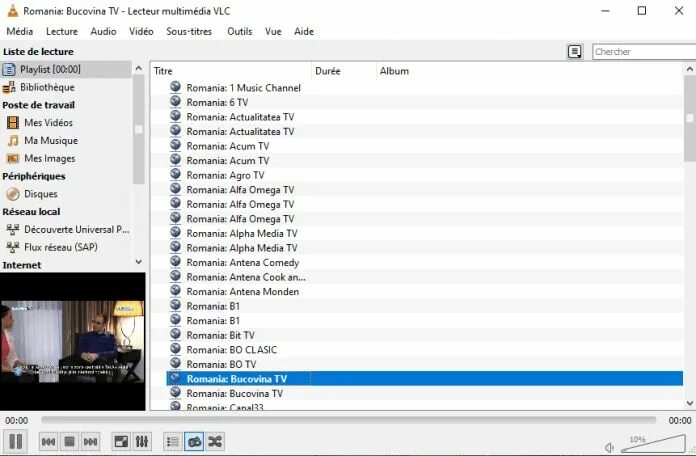The height and width of the screenshot is (456, 696).
Task: Toggle fullscreen video button
Action: [x=121, y=441]
